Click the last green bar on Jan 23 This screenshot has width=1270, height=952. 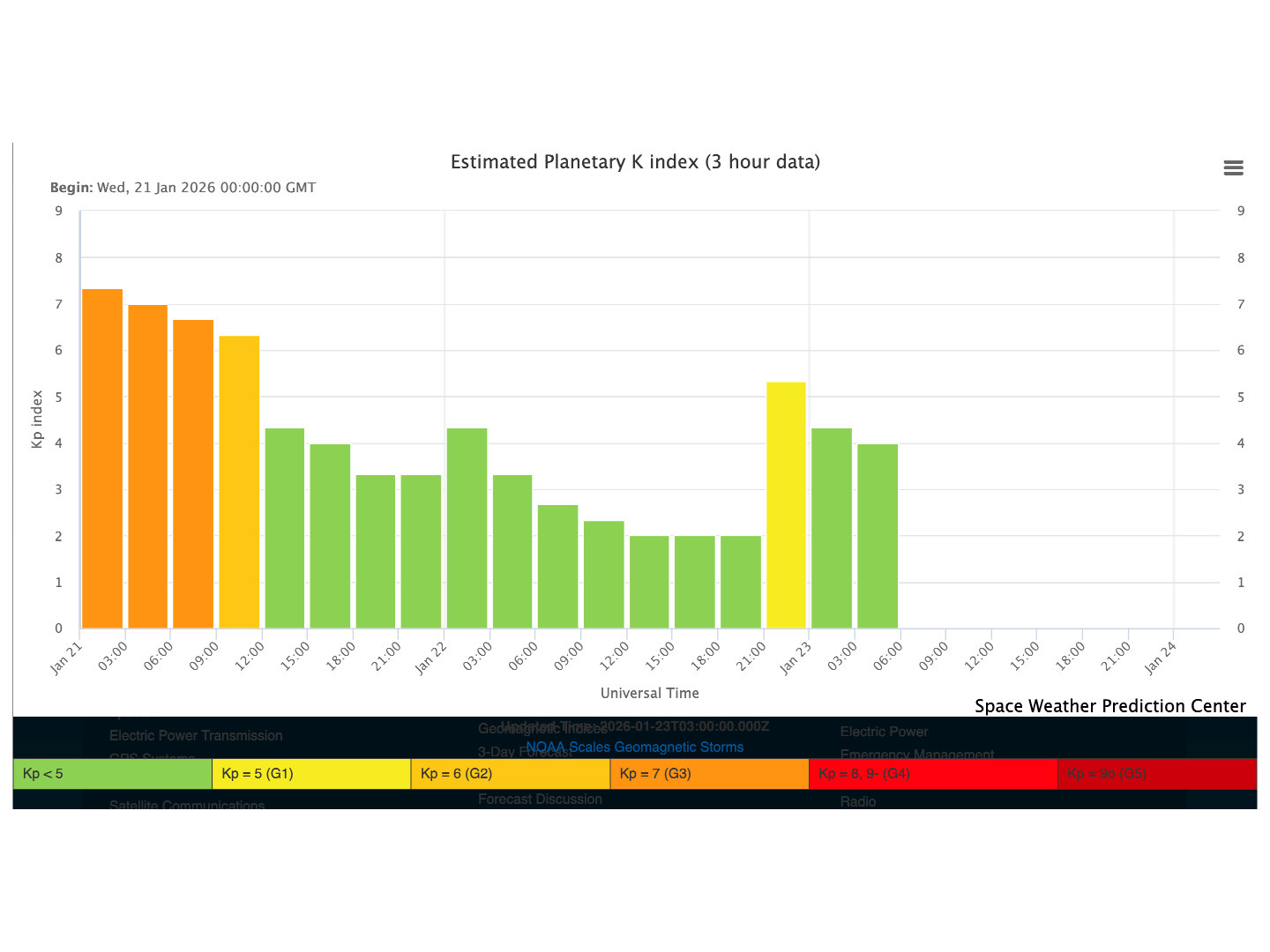(878, 536)
